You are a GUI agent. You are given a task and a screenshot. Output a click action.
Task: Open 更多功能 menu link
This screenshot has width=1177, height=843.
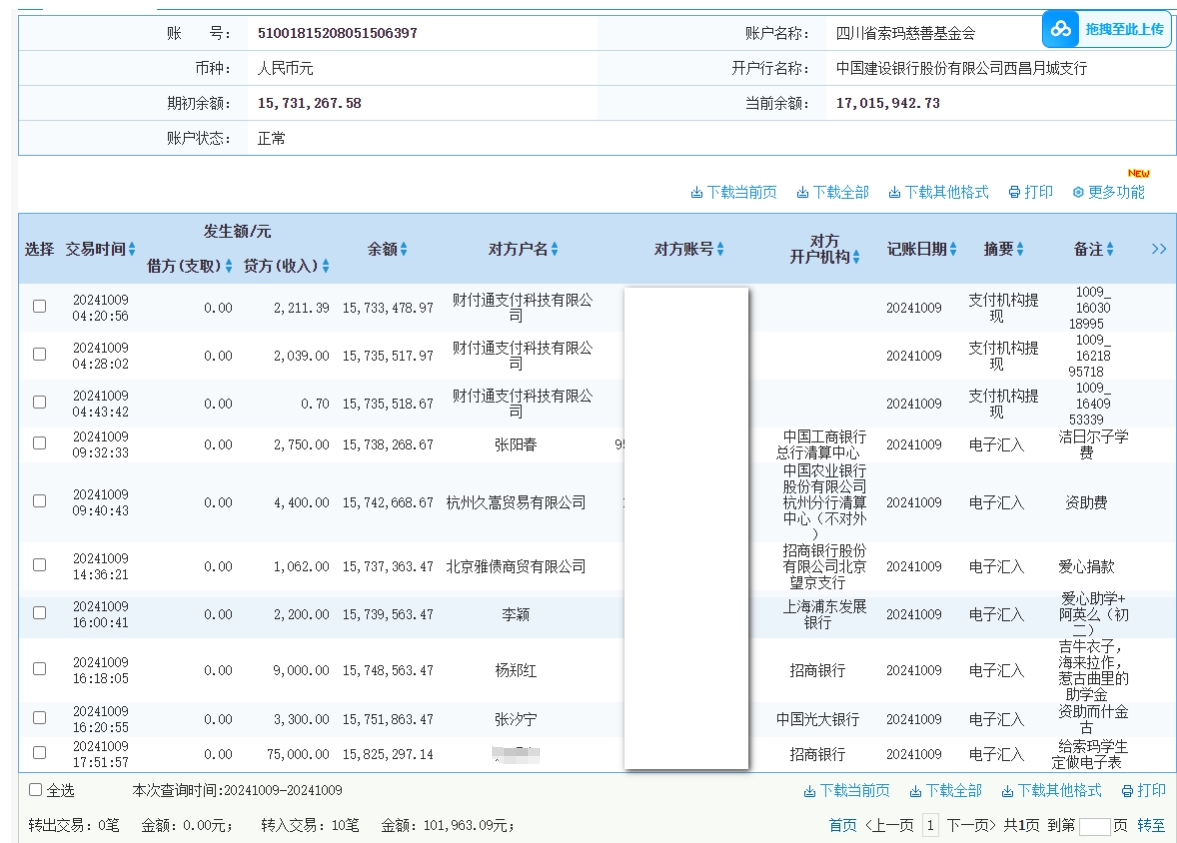point(1116,192)
